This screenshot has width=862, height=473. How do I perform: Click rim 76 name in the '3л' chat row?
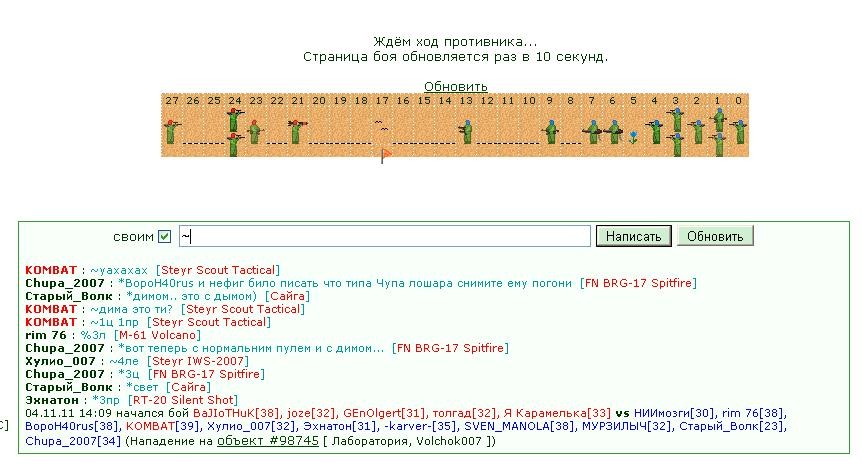pyautogui.click(x=46, y=335)
